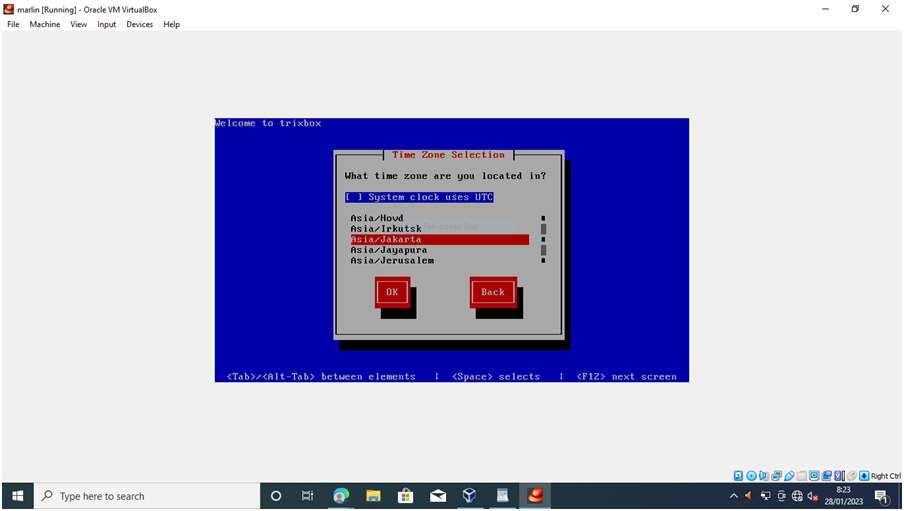Click the recording status icon in VirtualBox

(x=827, y=476)
